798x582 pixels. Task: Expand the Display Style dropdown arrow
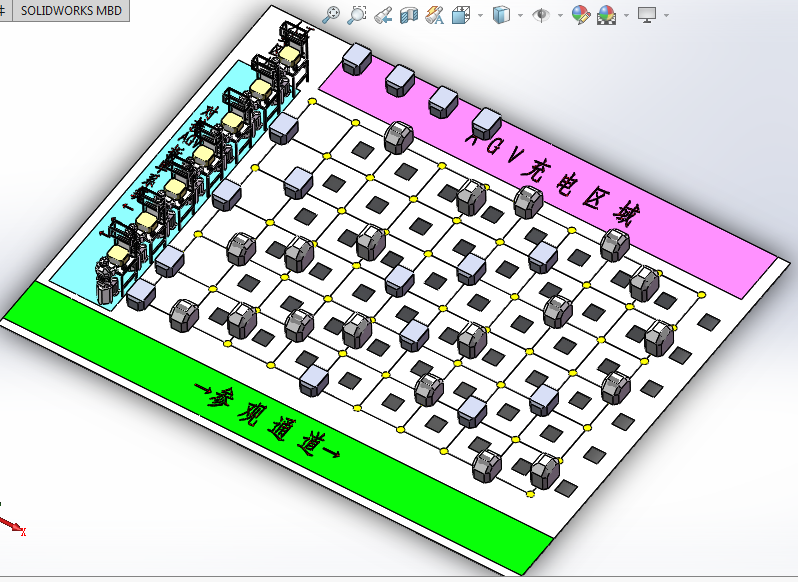[x=520, y=16]
